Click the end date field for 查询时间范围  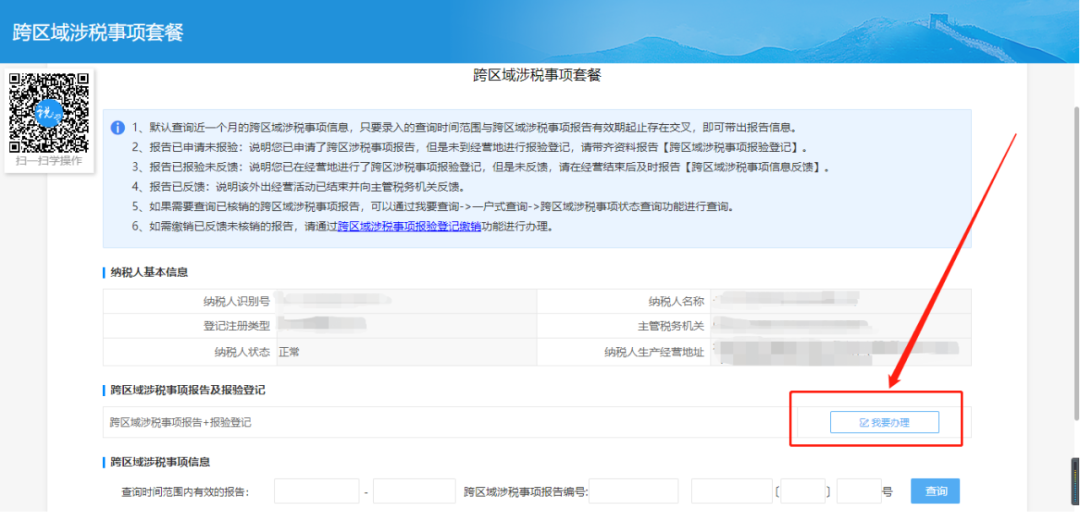pyautogui.click(x=415, y=491)
